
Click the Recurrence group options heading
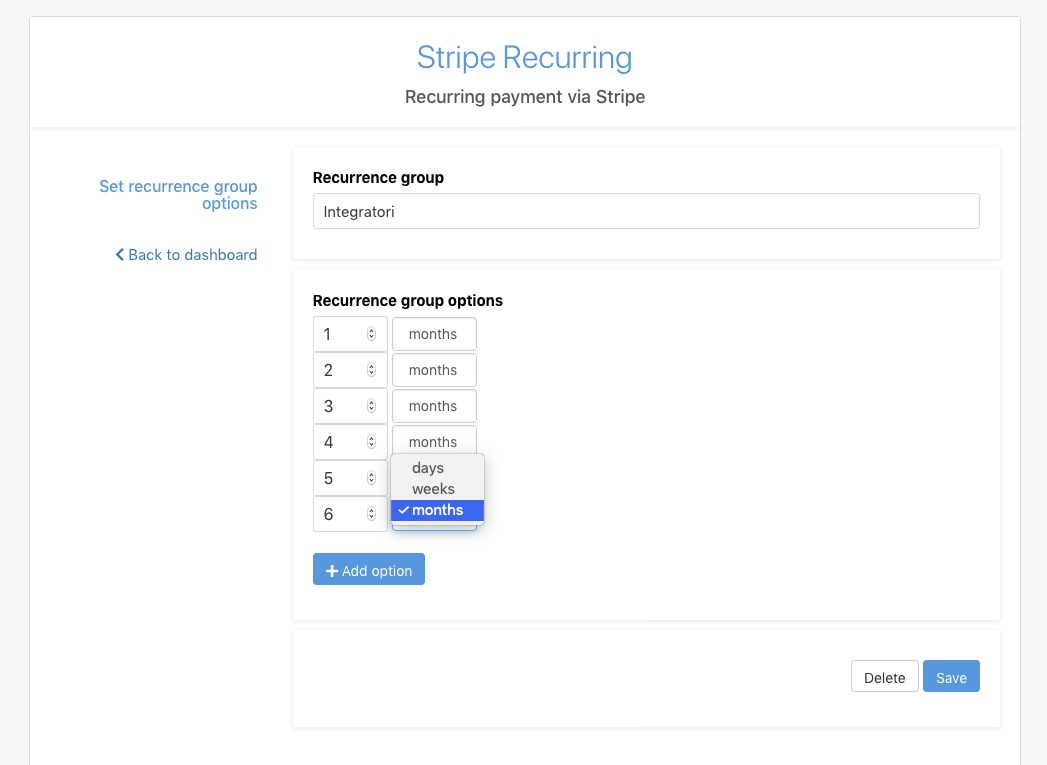(407, 300)
